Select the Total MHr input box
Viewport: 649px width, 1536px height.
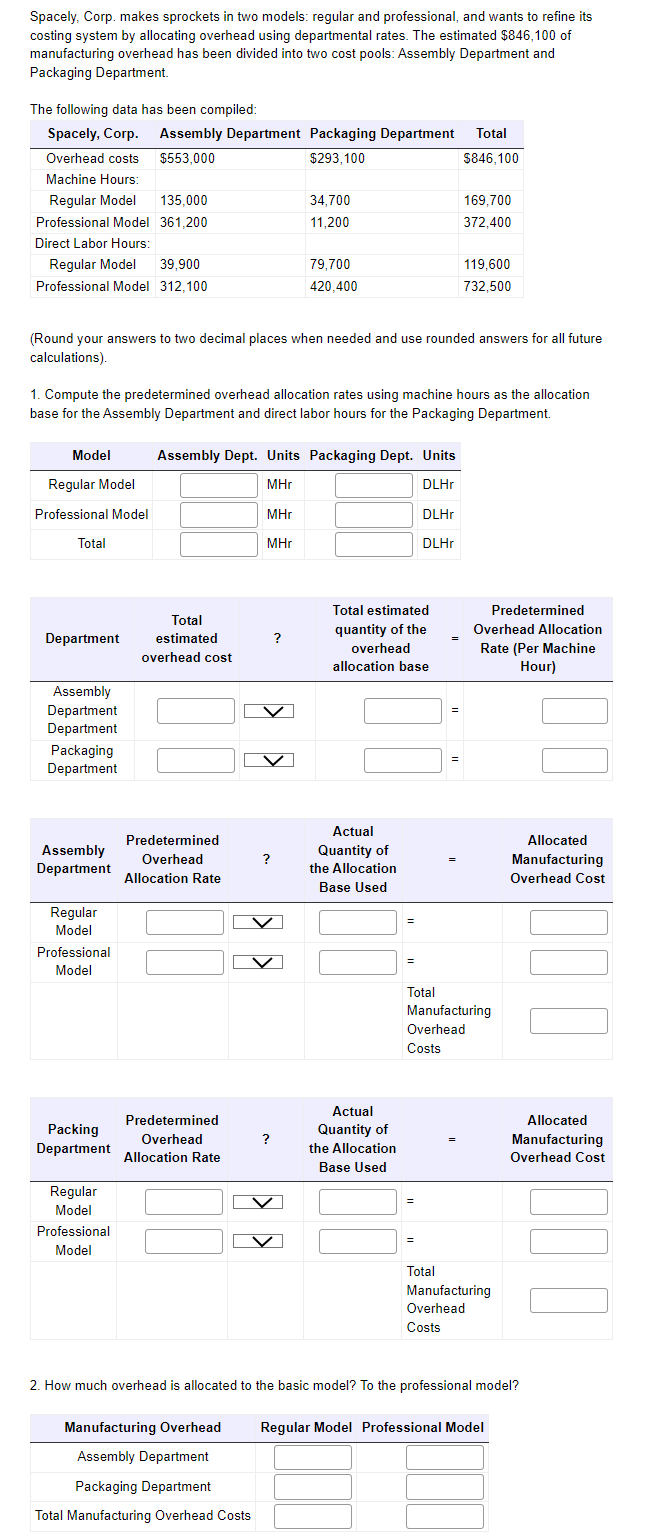click(218, 543)
